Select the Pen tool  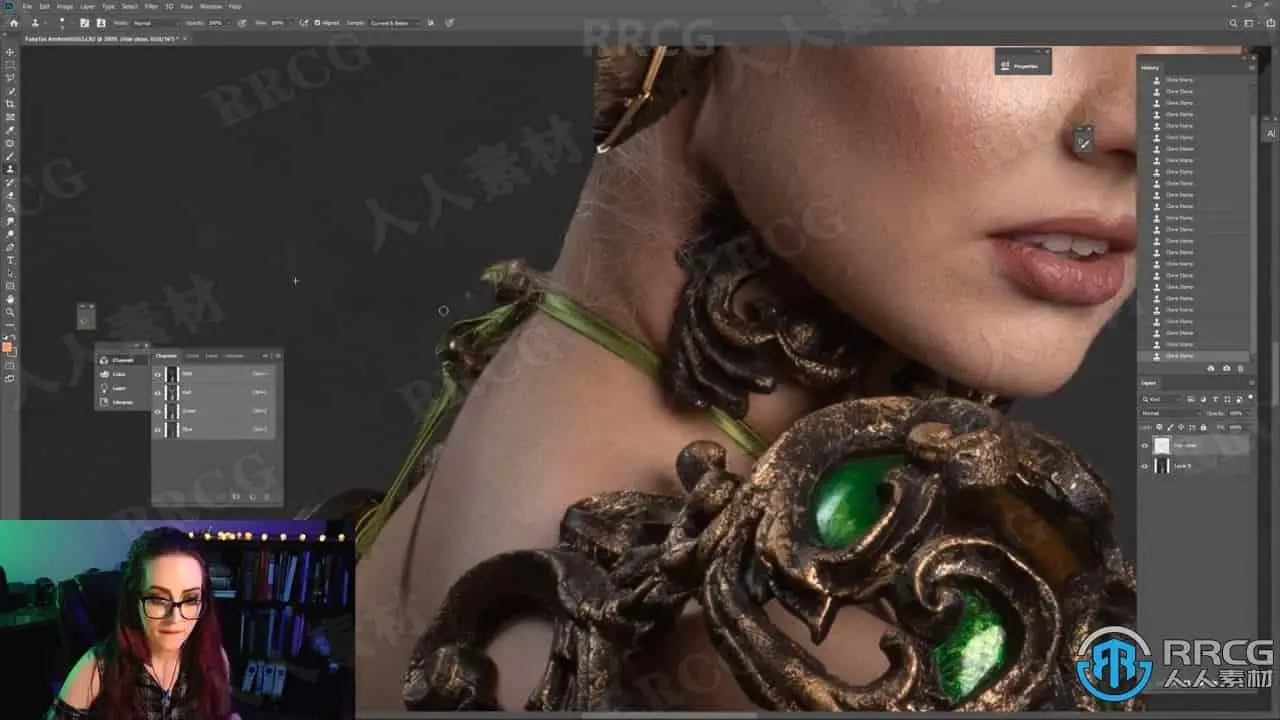click(11, 247)
